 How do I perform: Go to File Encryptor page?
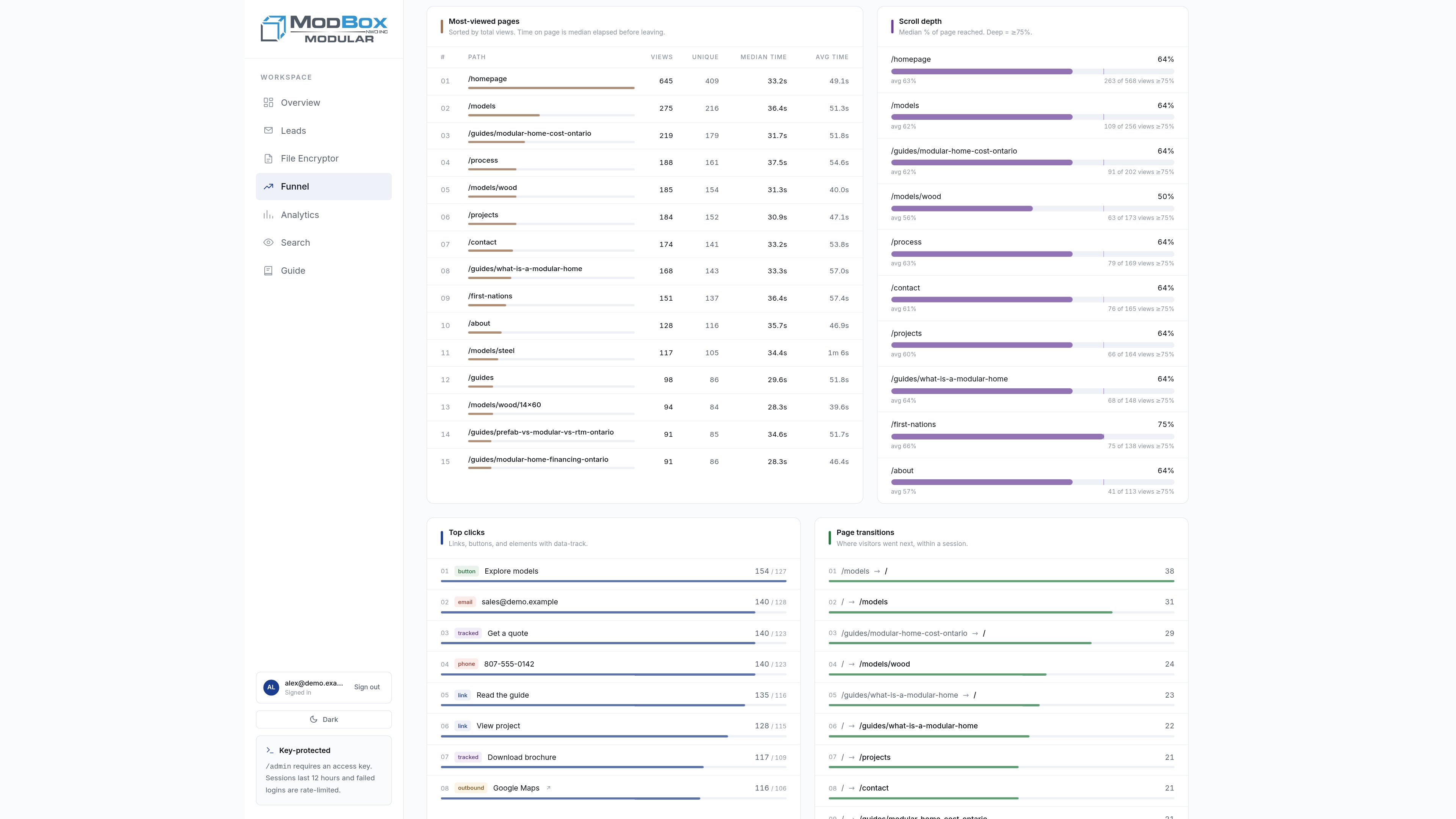324,159
